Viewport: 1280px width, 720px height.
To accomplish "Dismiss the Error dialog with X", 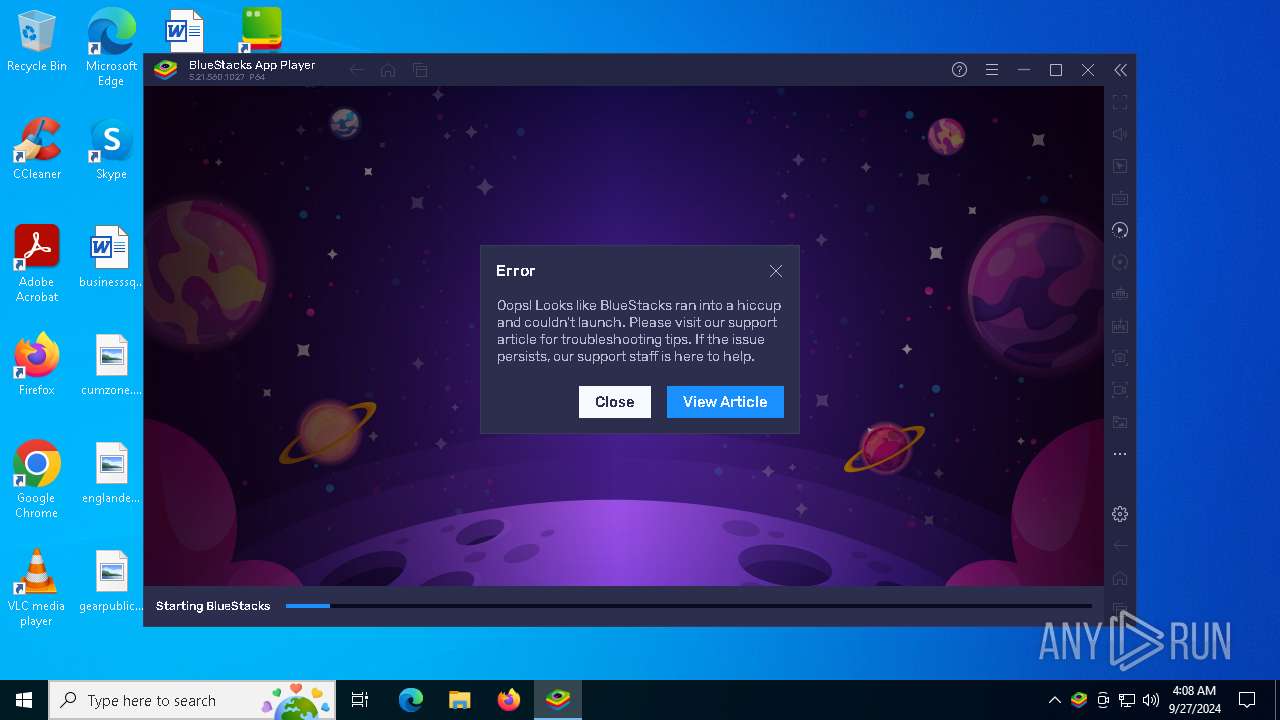I will pyautogui.click(x=776, y=271).
